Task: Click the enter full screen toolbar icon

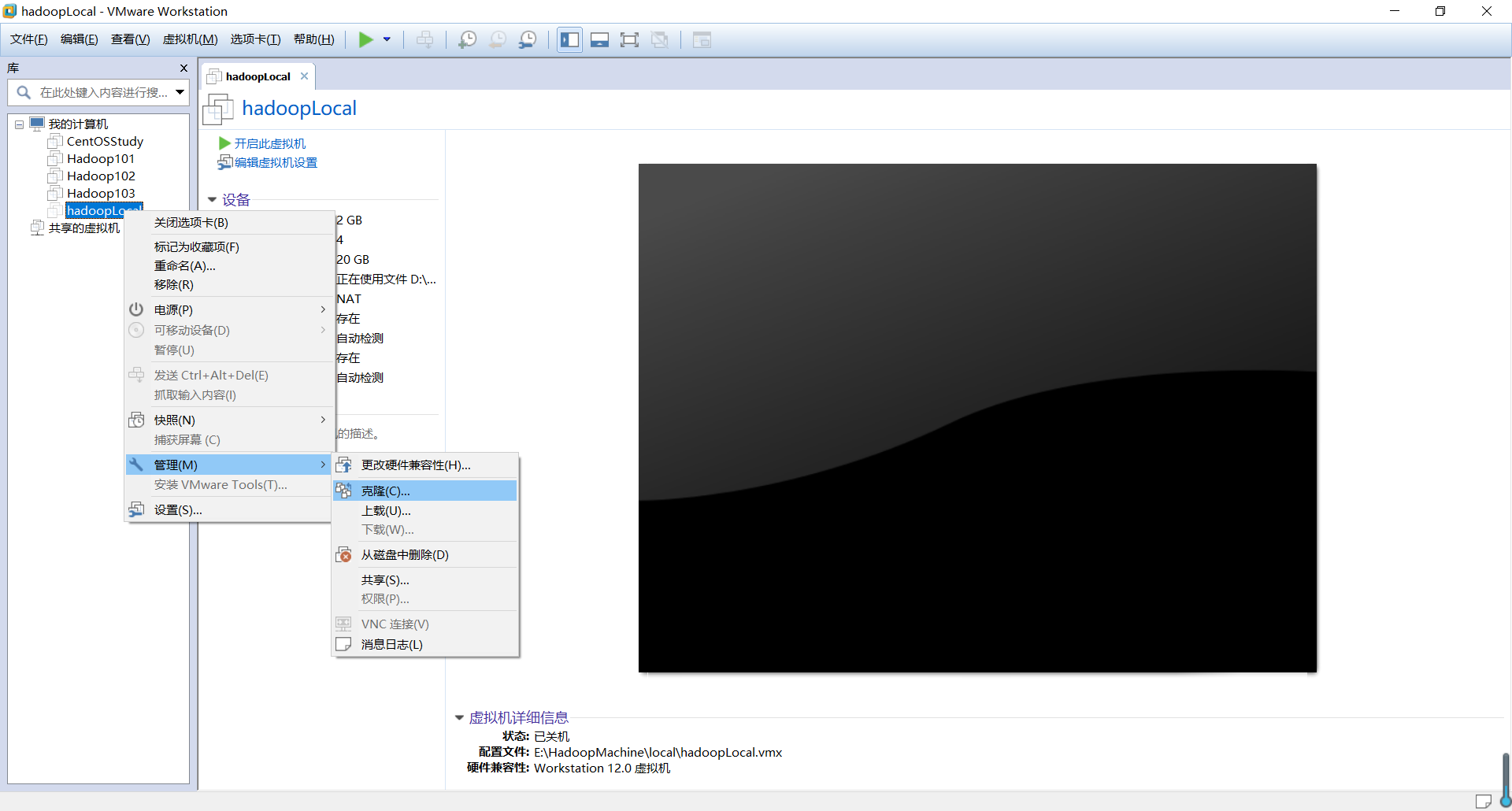Action: click(629, 39)
